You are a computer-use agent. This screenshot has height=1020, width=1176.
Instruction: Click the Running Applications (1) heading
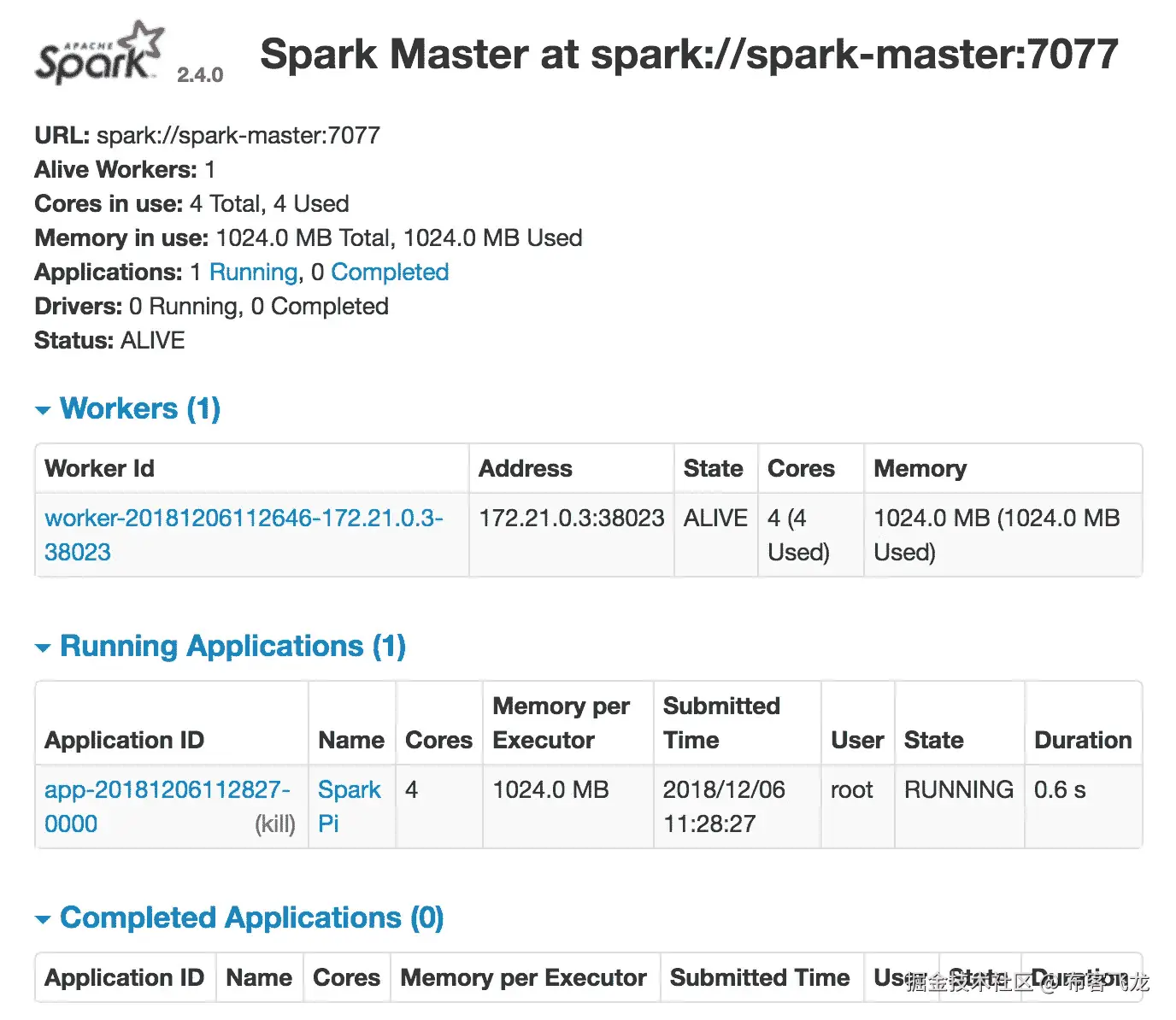[232, 646]
